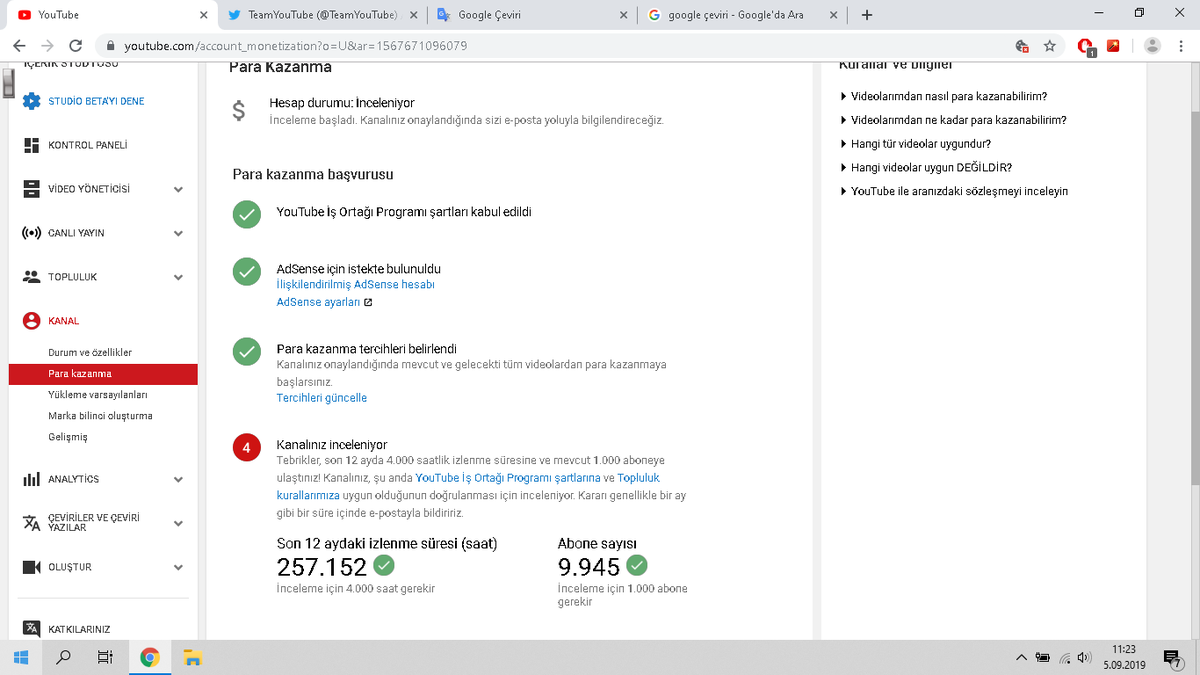
Task: Show hidden system tray icons
Action: [1021, 657]
